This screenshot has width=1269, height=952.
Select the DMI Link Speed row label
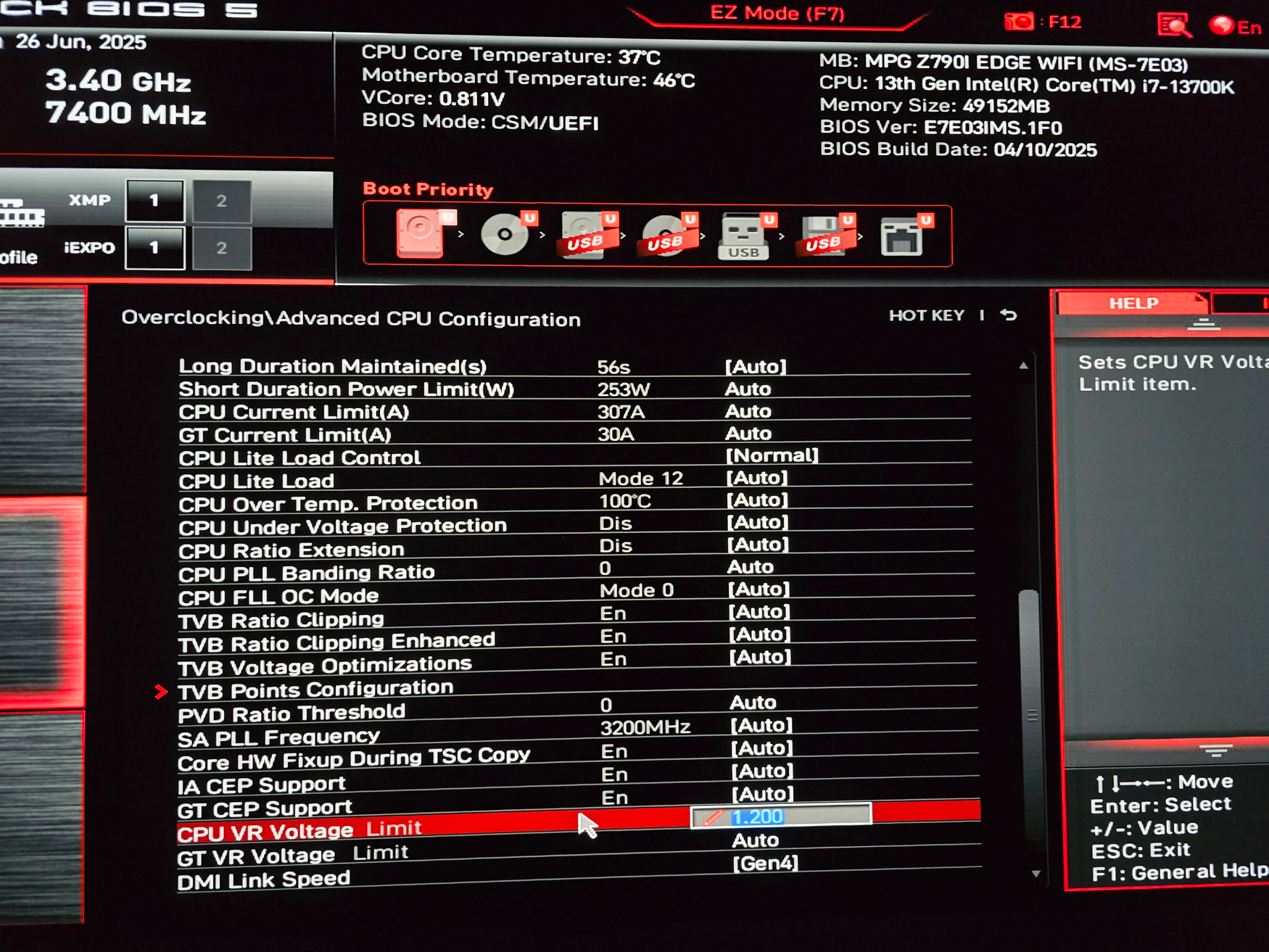264,879
